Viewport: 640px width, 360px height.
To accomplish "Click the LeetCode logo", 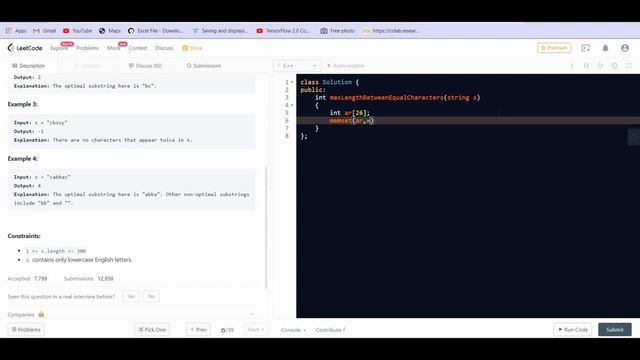I will point(25,48).
